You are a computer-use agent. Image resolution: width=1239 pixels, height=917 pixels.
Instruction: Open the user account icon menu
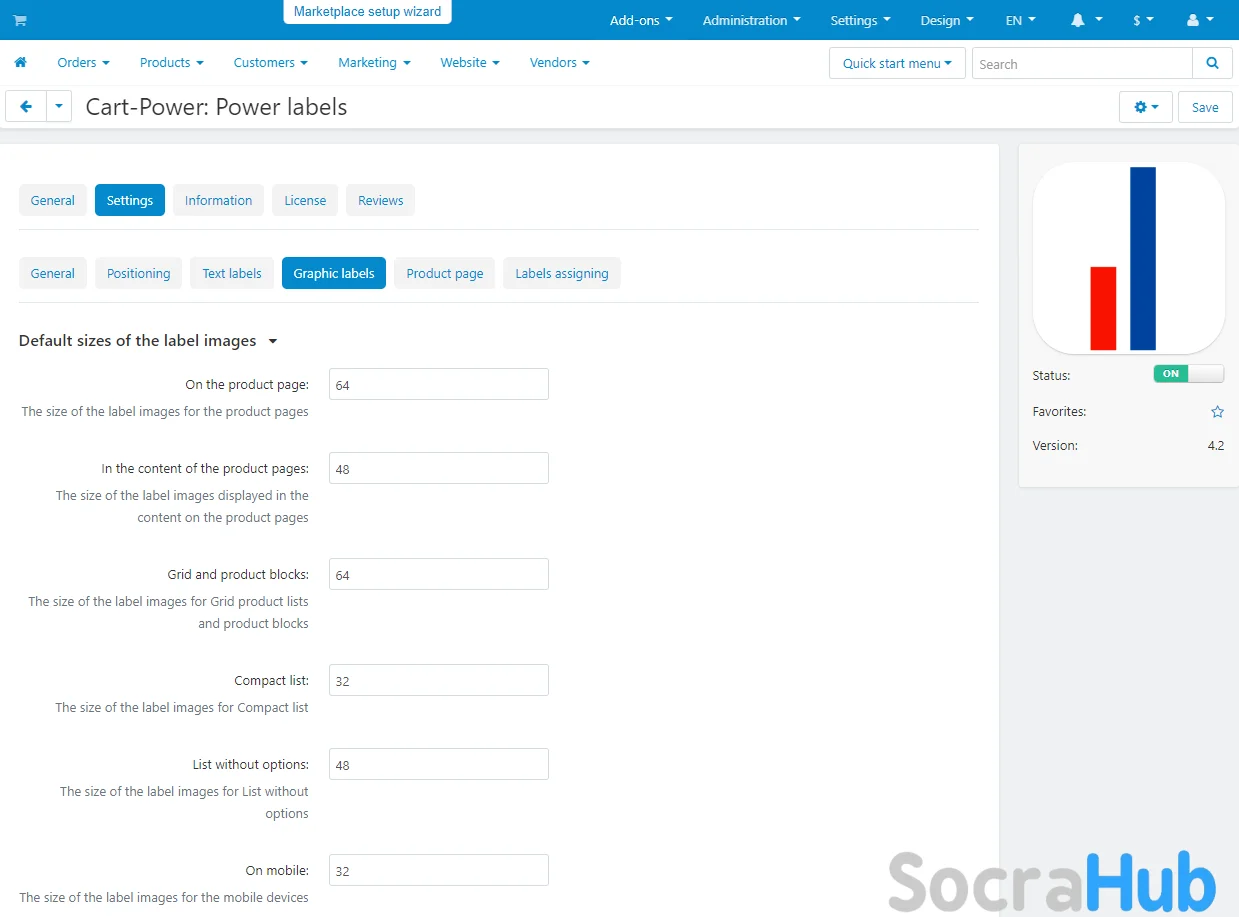1200,20
